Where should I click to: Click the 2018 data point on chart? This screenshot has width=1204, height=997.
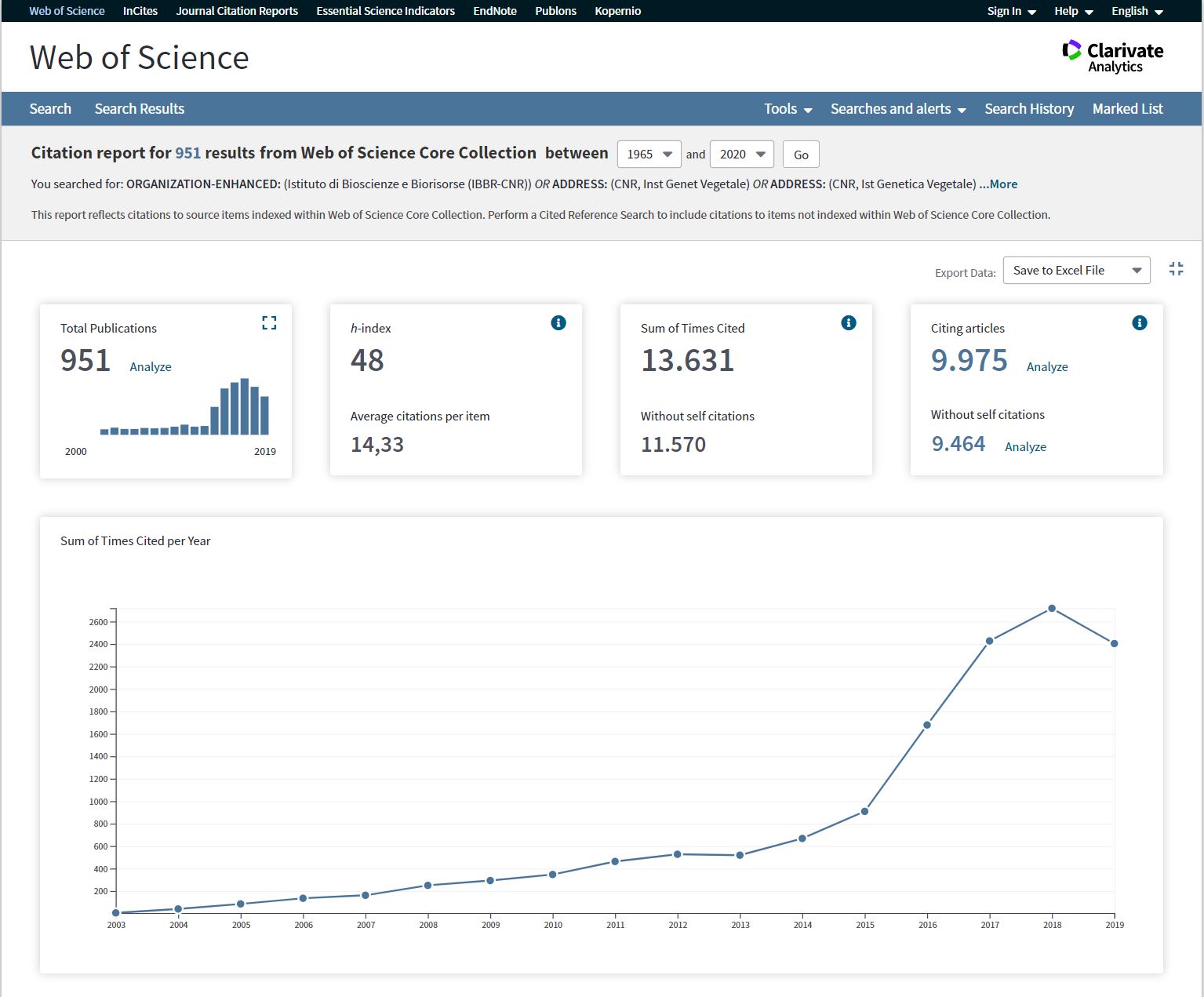tap(1052, 609)
